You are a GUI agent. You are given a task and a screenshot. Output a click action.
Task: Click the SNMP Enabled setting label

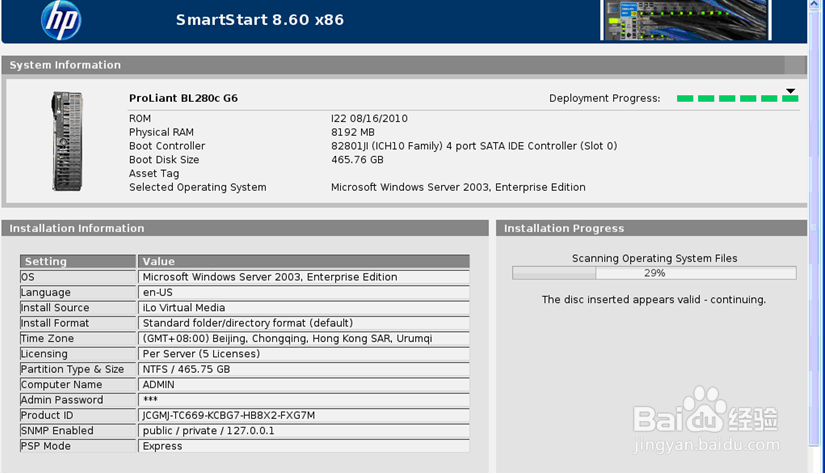coord(57,431)
